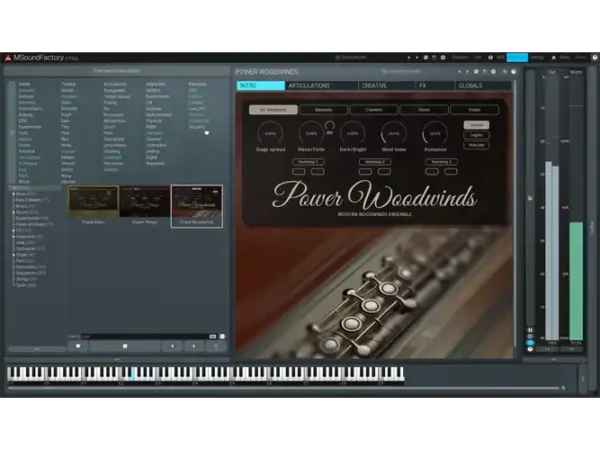Click the Harmony 3 button
Screen dimensions: 600x450
[441, 162]
